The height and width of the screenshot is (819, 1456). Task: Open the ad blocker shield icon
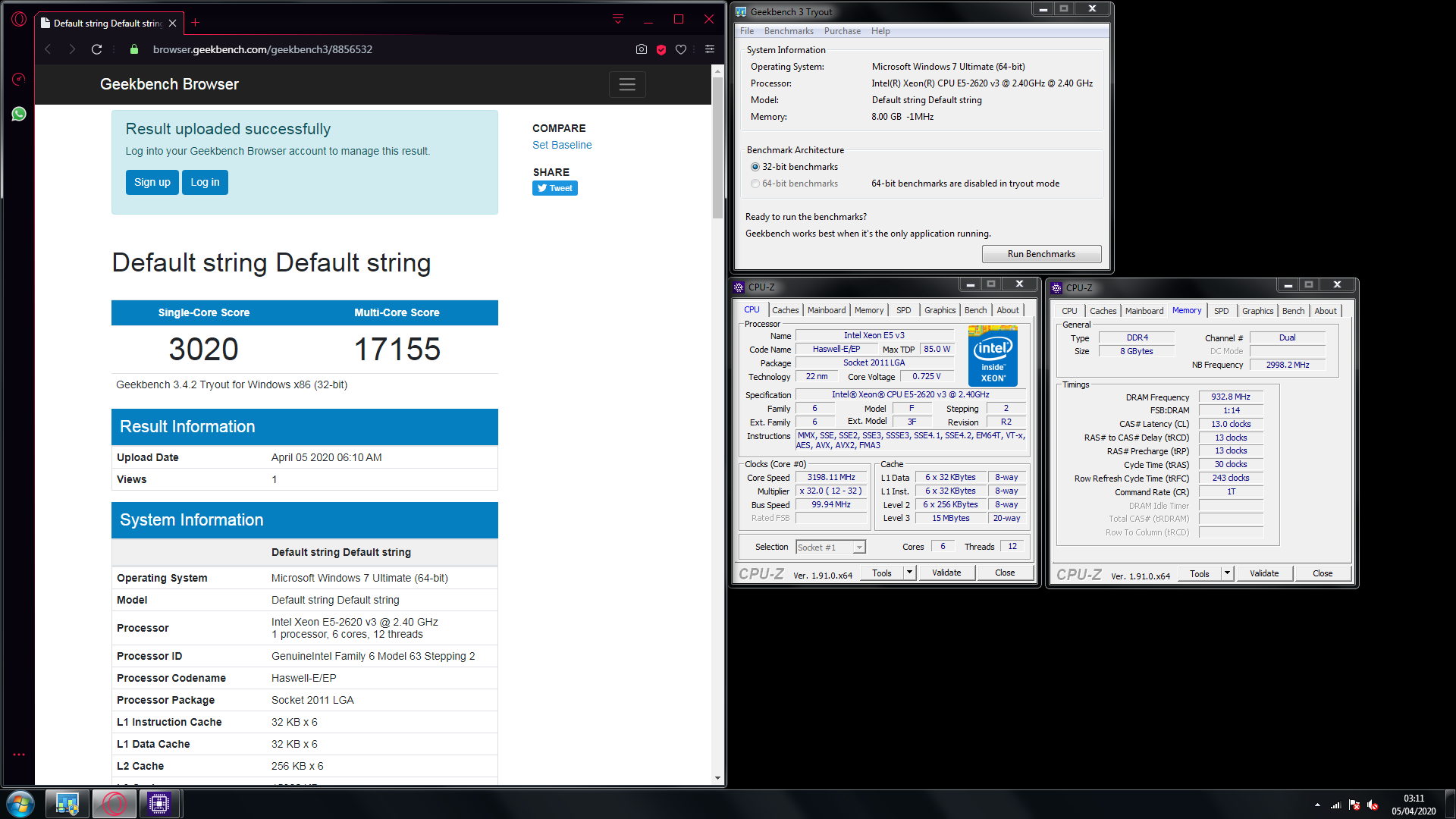[661, 49]
